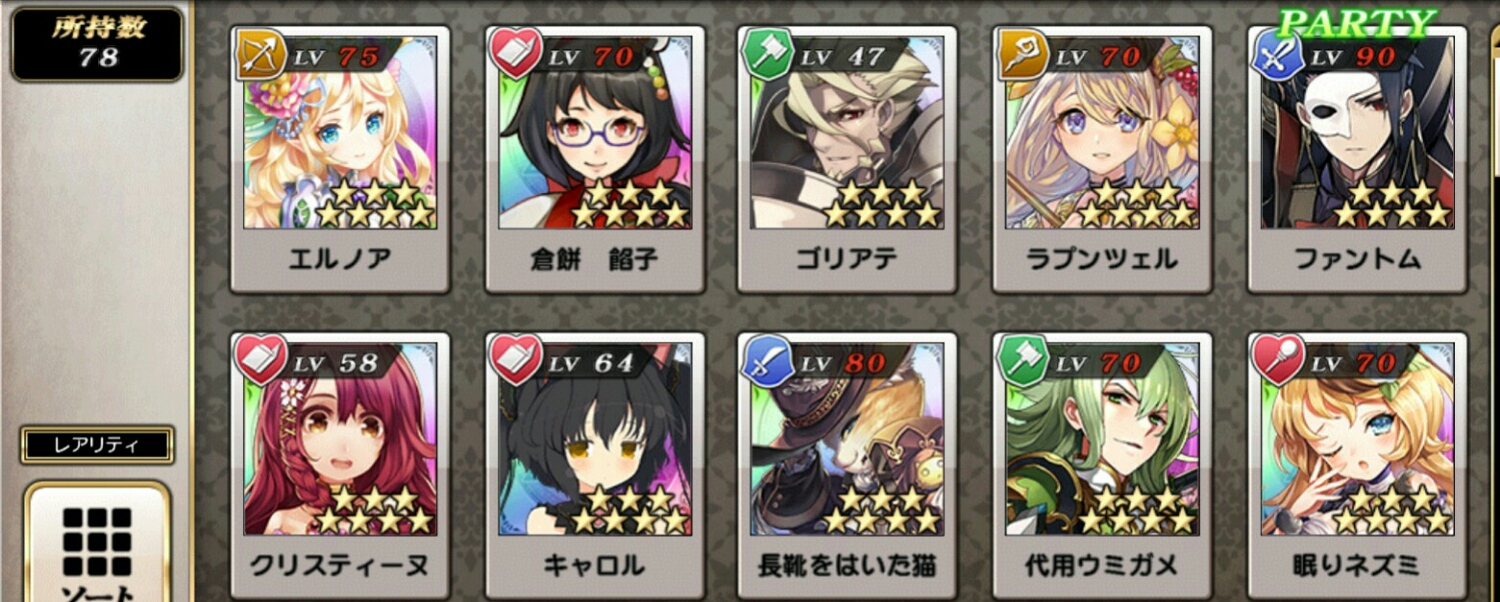Choose the 眠りネズミ character name

pyautogui.click(x=1357, y=565)
